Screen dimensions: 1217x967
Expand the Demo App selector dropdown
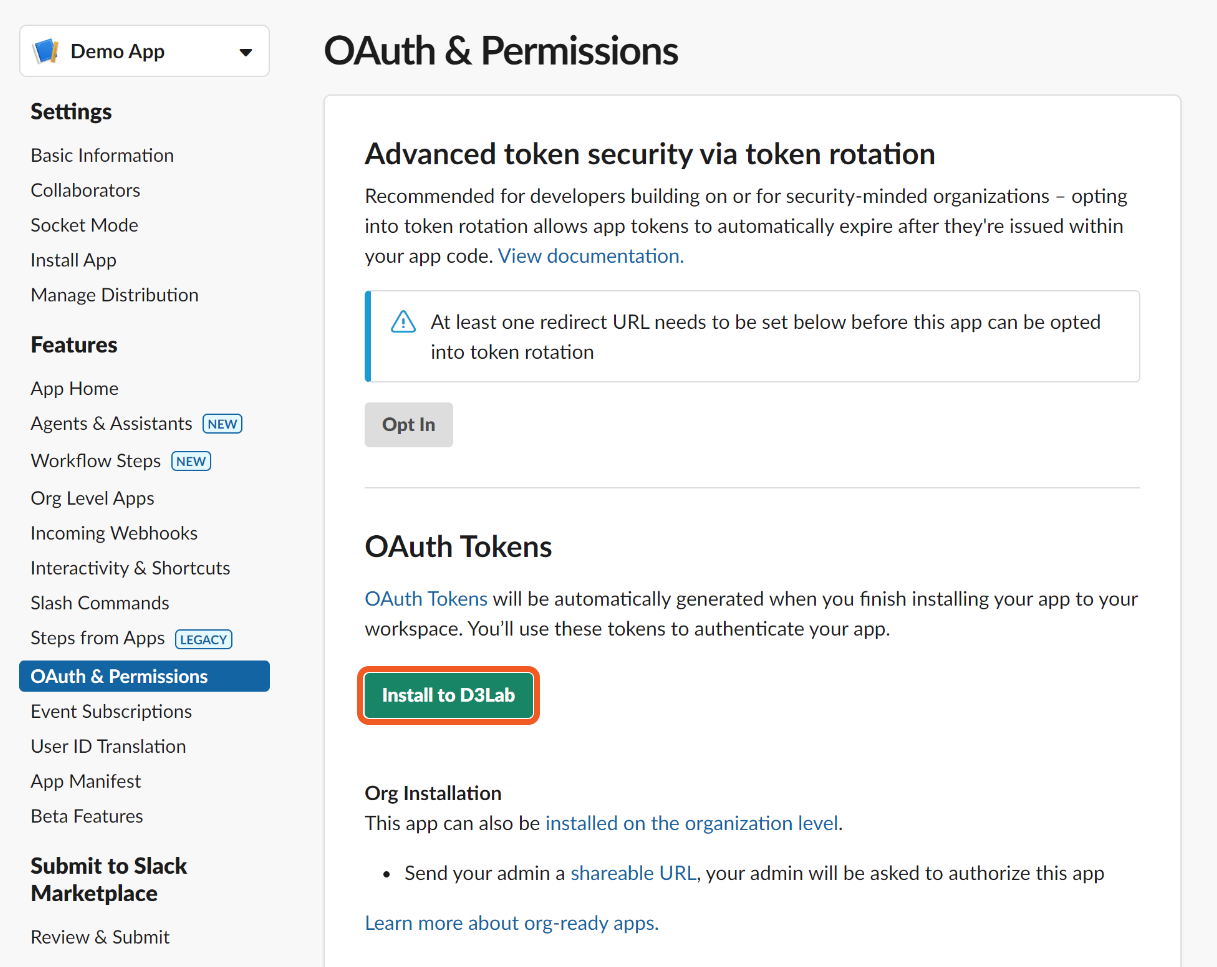click(x=245, y=53)
